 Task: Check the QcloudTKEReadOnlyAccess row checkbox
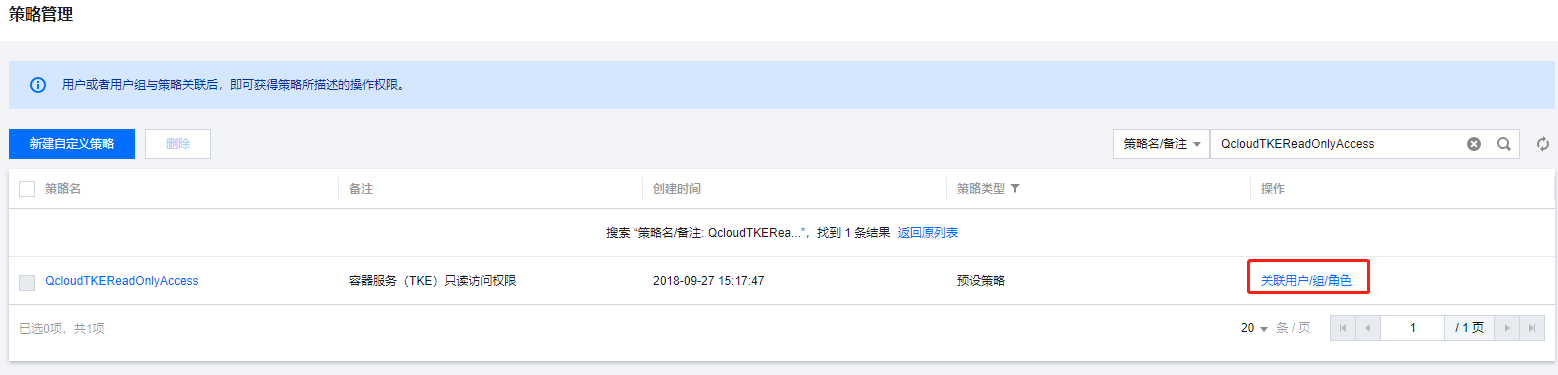coord(27,282)
